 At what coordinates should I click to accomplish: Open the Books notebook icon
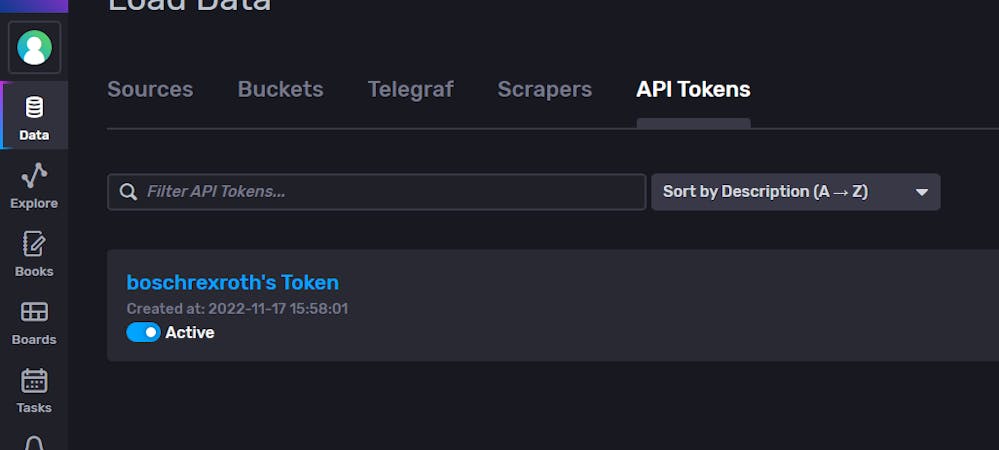click(x=34, y=243)
